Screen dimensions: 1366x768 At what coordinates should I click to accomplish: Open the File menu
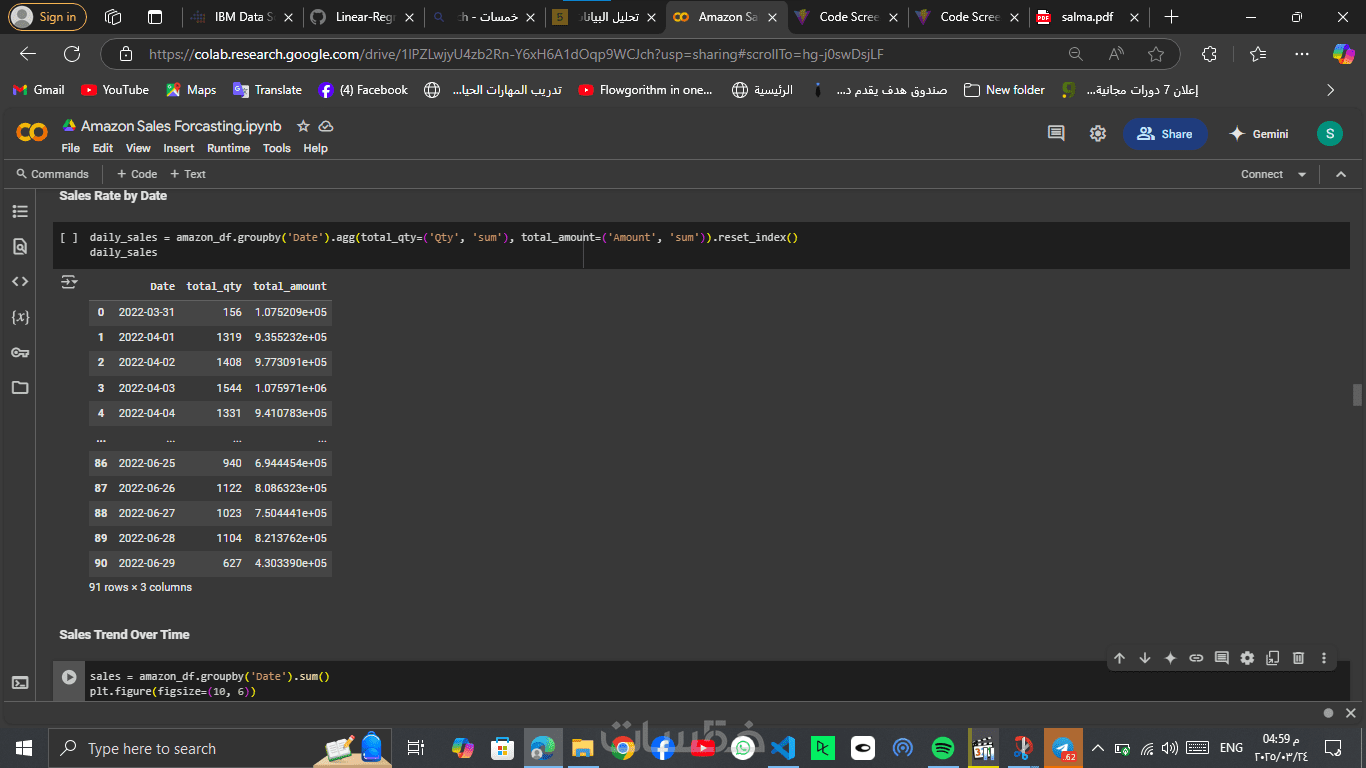[70, 148]
